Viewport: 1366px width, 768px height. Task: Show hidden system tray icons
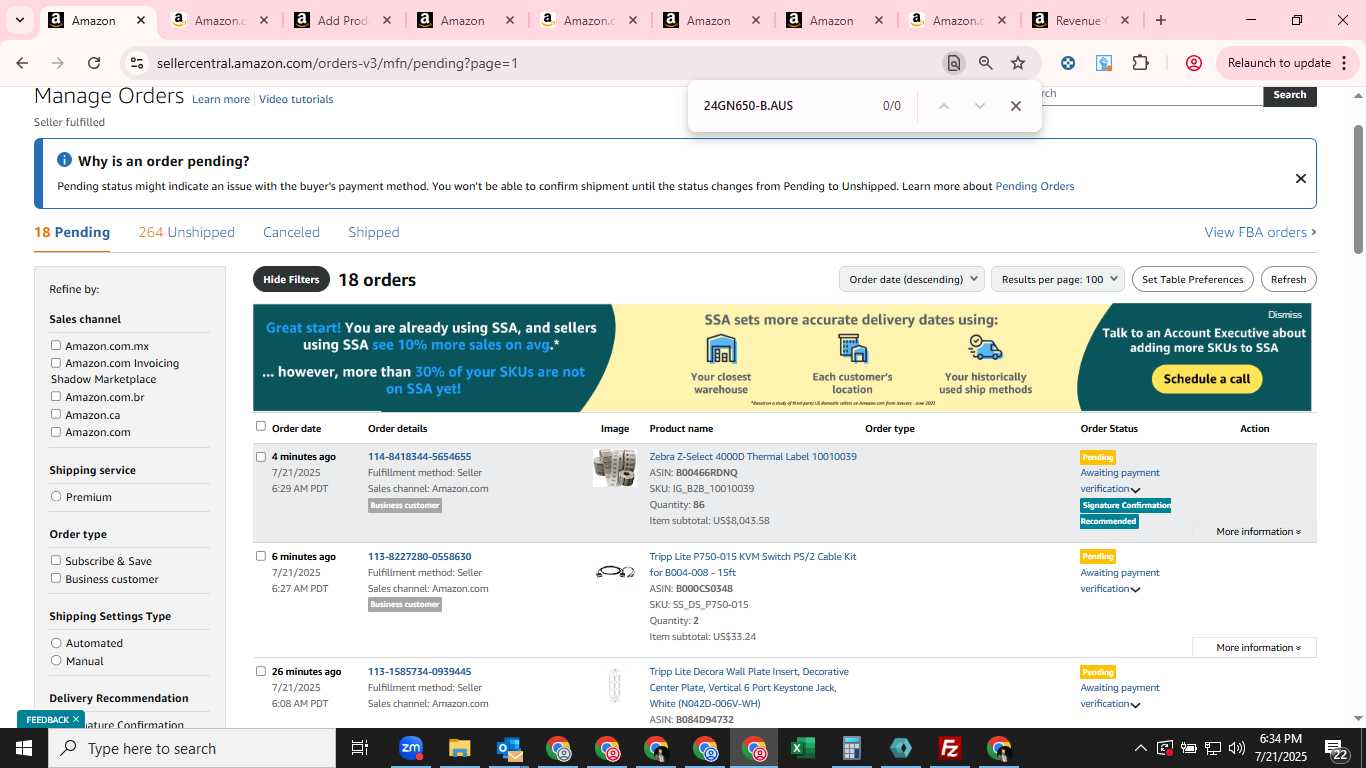tap(1140, 748)
